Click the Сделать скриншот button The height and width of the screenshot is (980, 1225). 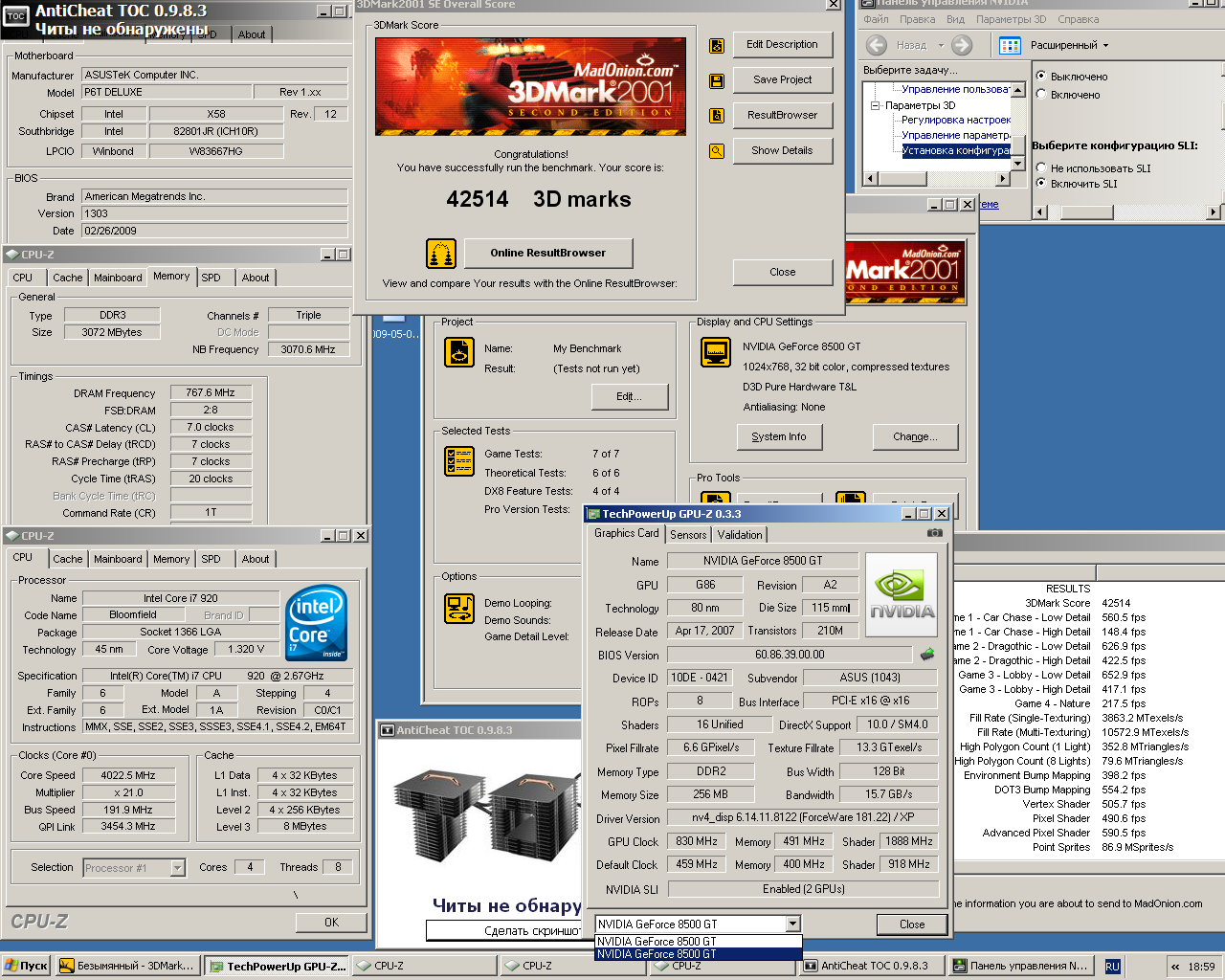504,930
